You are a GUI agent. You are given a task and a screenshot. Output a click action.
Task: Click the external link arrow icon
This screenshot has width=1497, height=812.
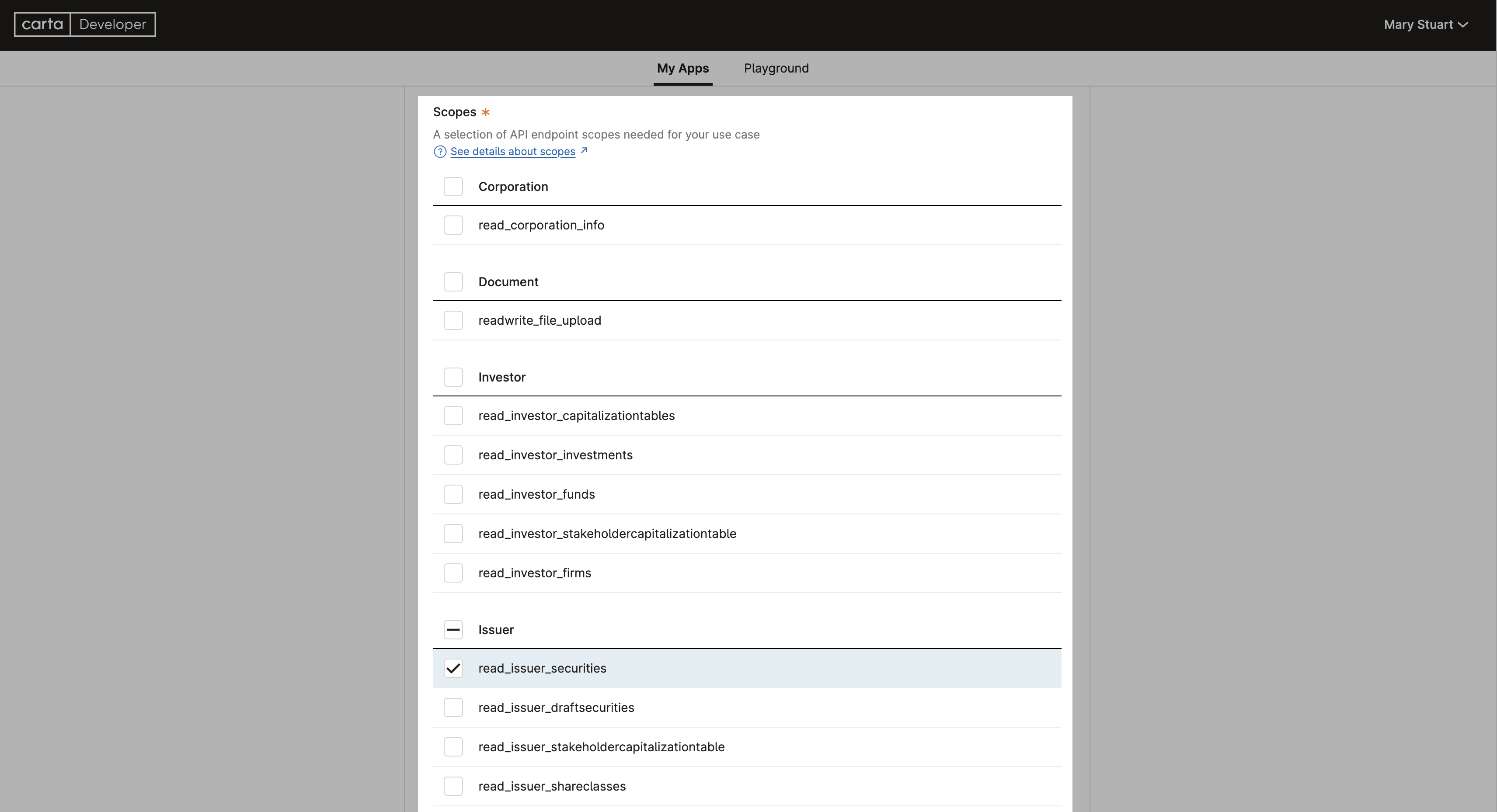click(x=584, y=150)
